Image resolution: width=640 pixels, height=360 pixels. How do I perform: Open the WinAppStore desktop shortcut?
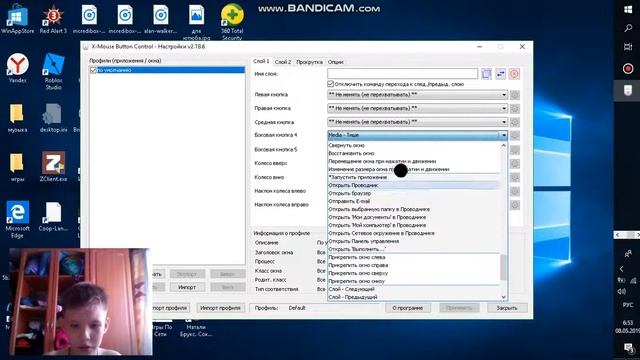(x=17, y=19)
